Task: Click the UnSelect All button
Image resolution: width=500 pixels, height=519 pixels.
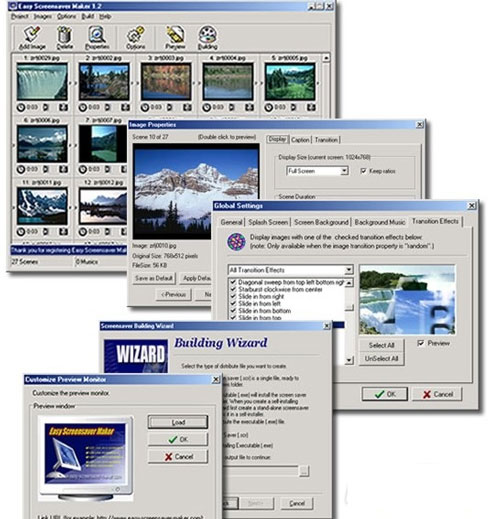Action: (x=381, y=359)
